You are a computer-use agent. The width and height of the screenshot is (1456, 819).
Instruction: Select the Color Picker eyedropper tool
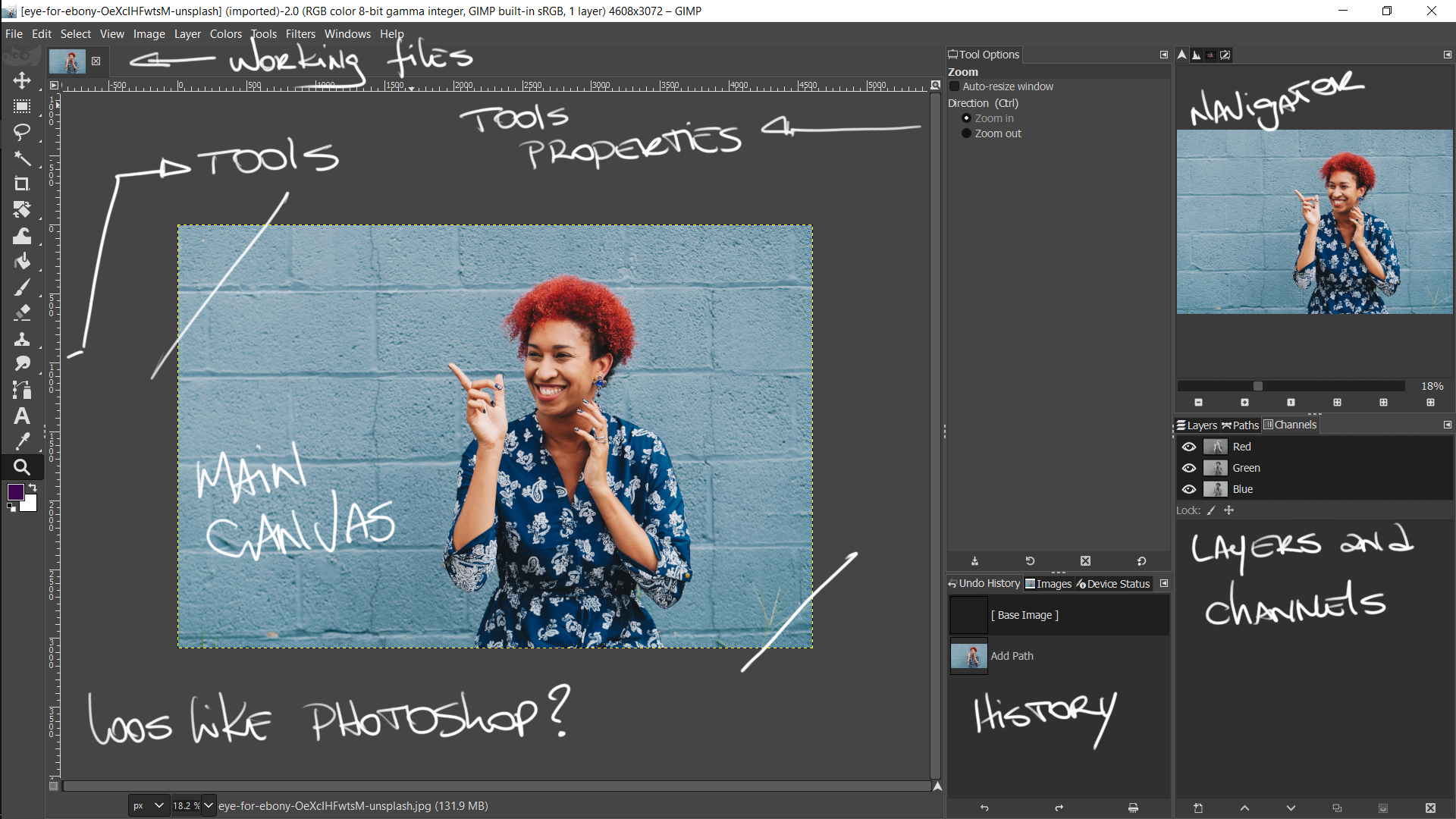tap(22, 441)
